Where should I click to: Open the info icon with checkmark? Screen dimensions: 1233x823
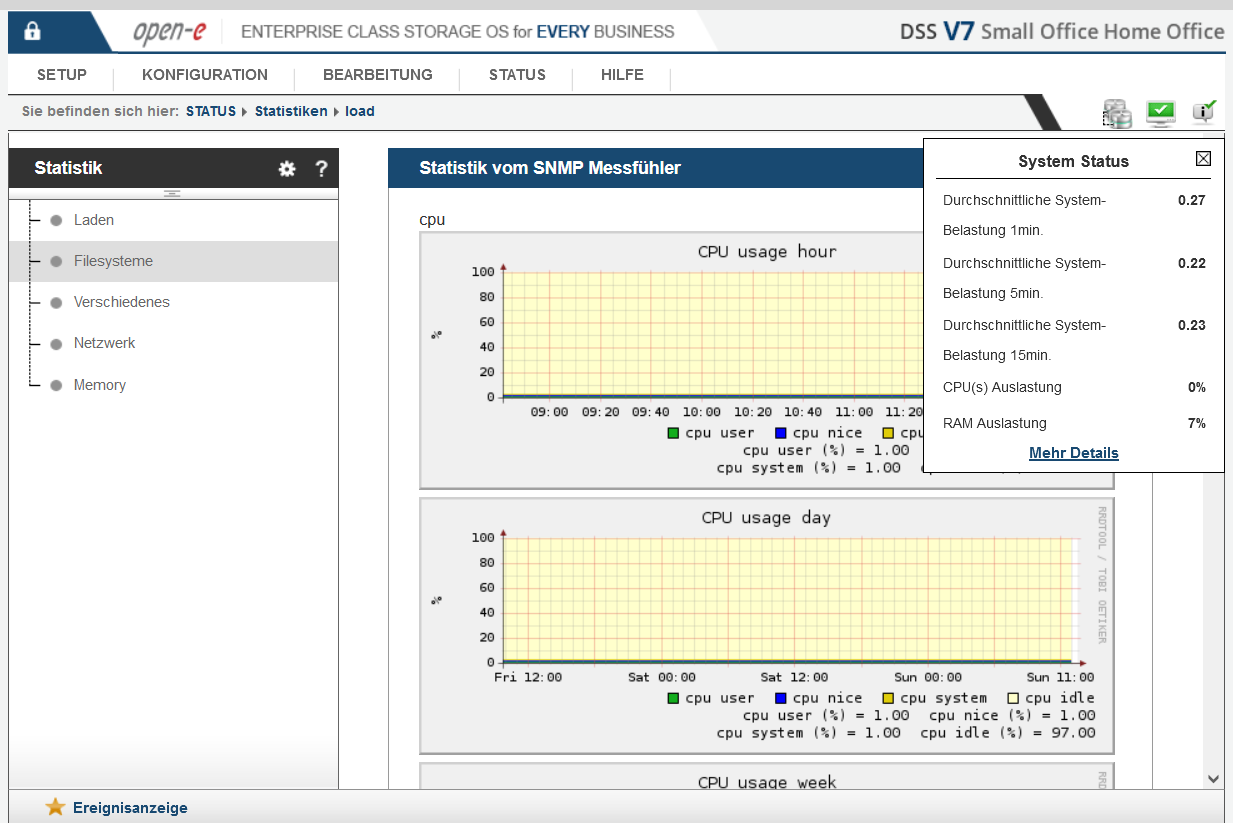click(x=1204, y=111)
